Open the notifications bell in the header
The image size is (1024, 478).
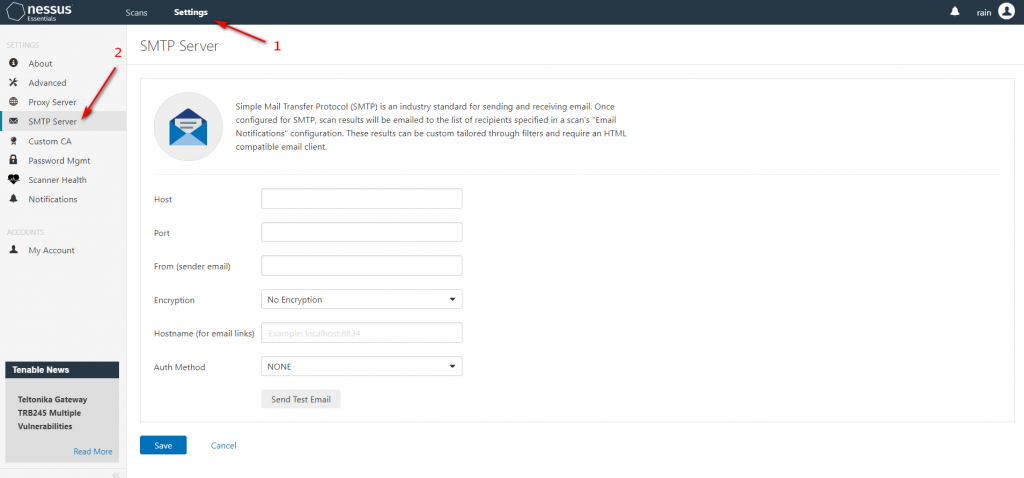(955, 12)
